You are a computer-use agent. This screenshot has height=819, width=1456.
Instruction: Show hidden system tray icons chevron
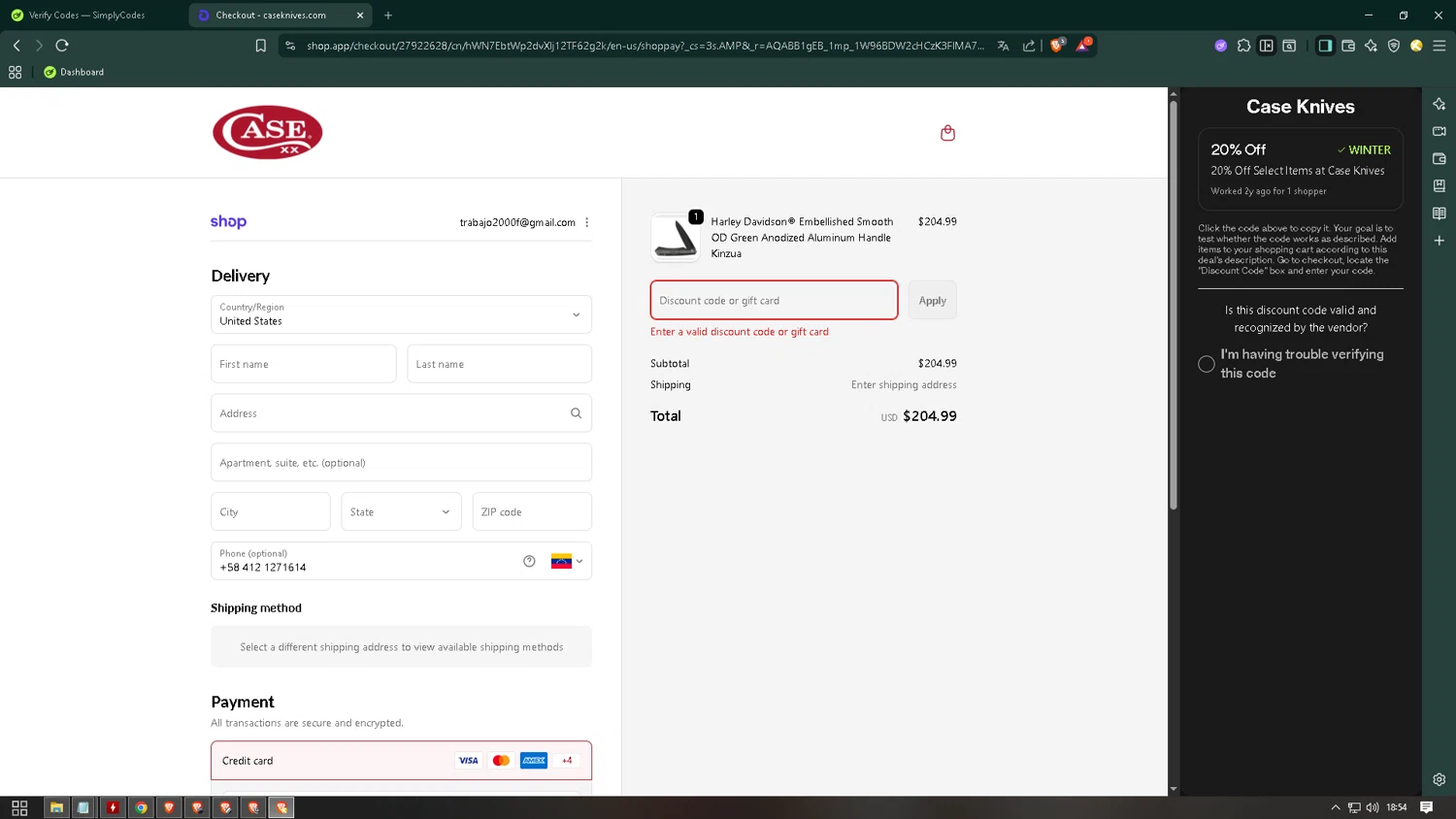pyautogui.click(x=1336, y=807)
